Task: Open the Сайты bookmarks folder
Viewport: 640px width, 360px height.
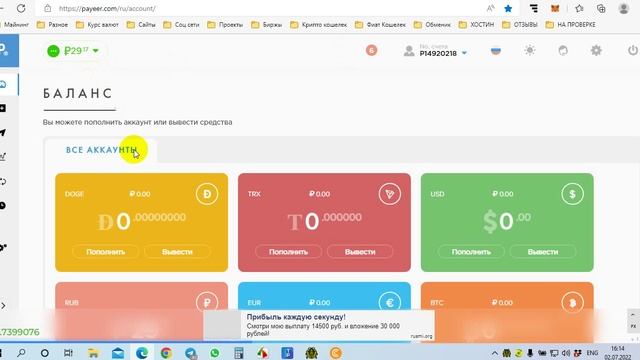Action: [x=141, y=24]
